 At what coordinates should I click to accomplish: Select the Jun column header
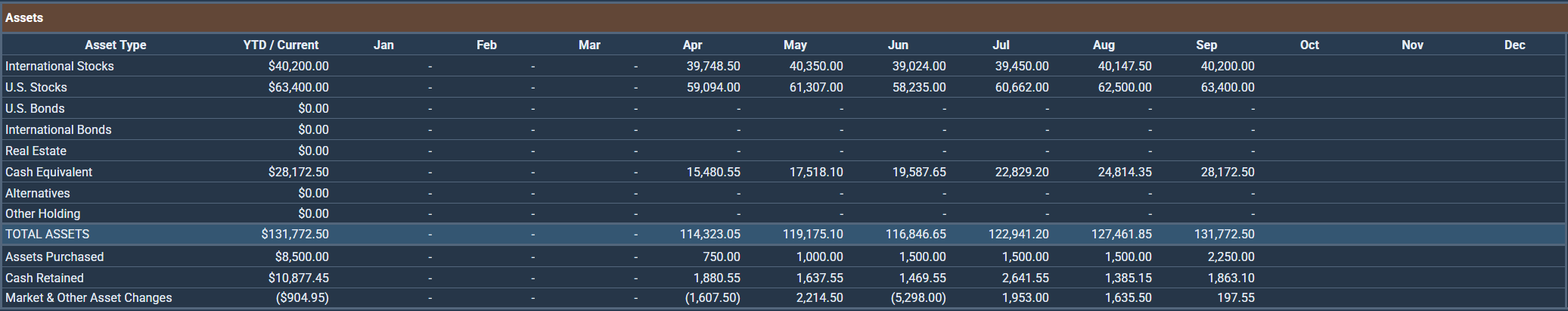(x=898, y=45)
